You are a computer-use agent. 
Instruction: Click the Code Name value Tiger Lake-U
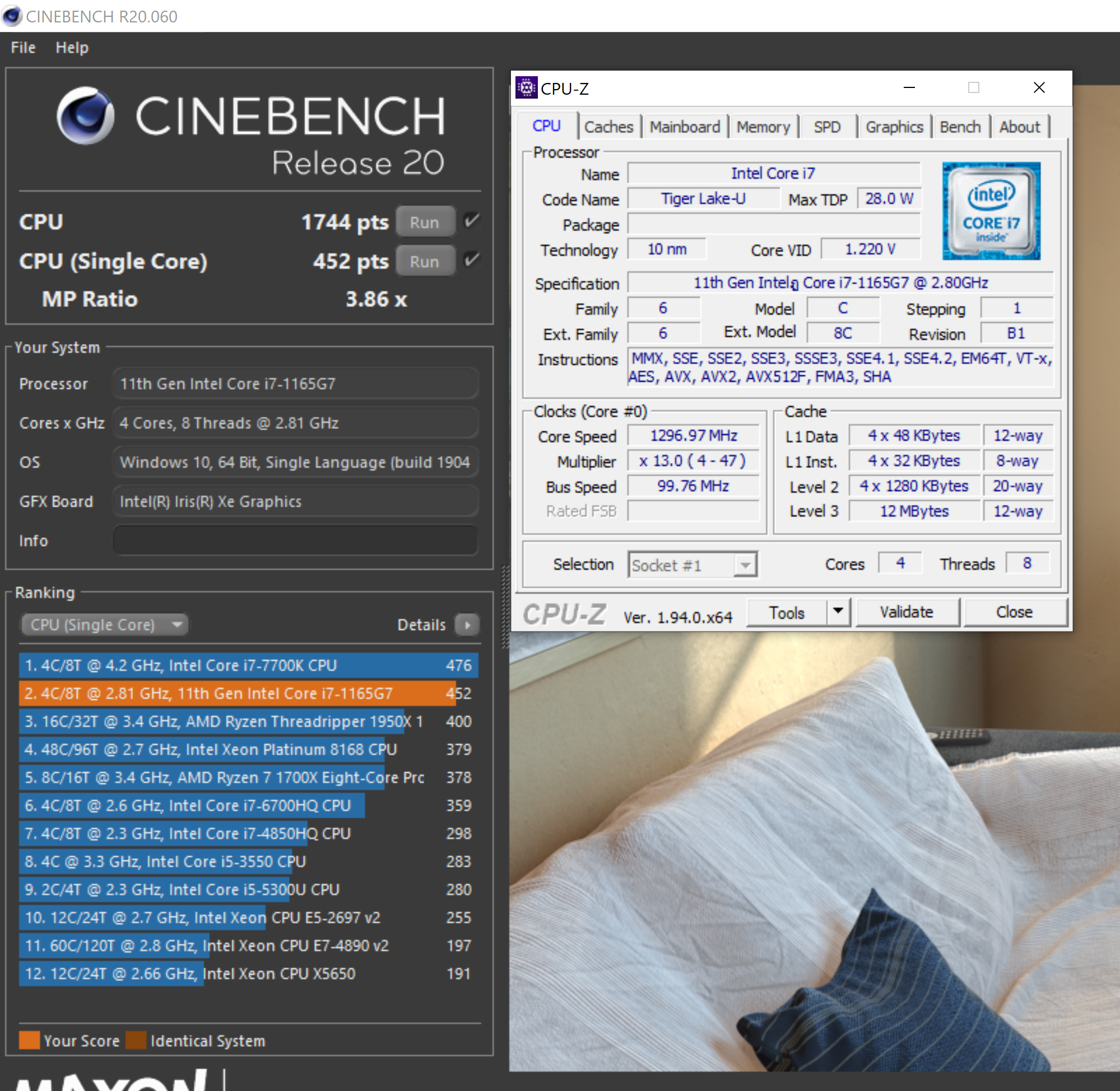pyautogui.click(x=704, y=199)
